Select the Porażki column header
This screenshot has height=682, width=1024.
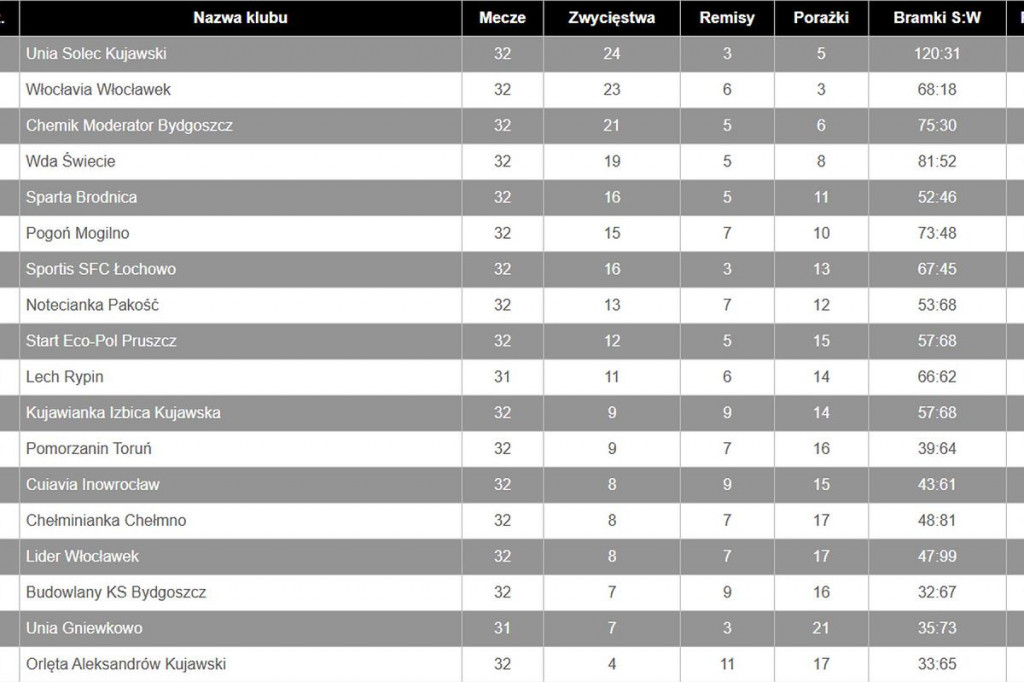point(821,18)
